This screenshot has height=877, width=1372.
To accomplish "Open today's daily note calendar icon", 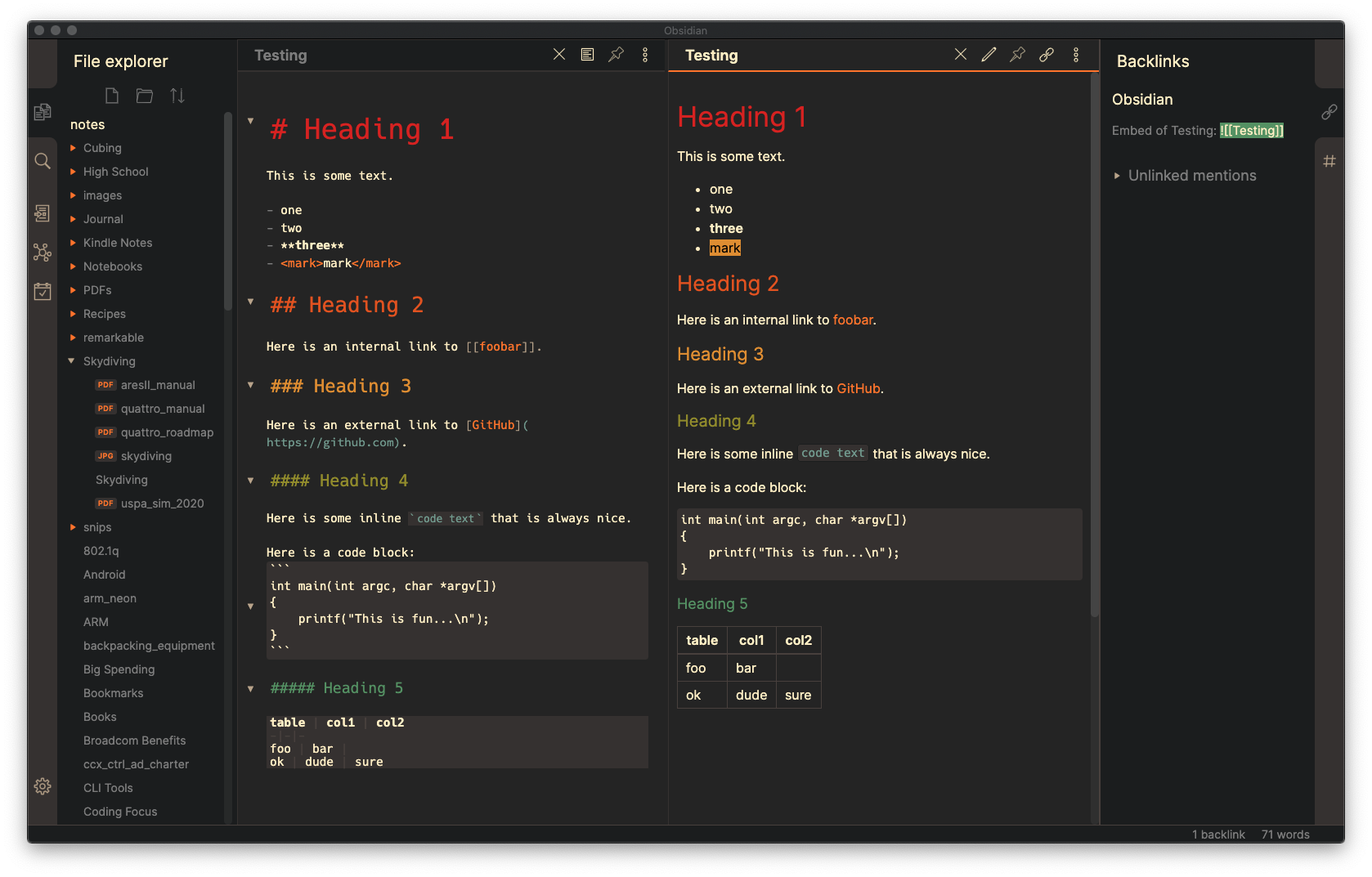I will (43, 291).
